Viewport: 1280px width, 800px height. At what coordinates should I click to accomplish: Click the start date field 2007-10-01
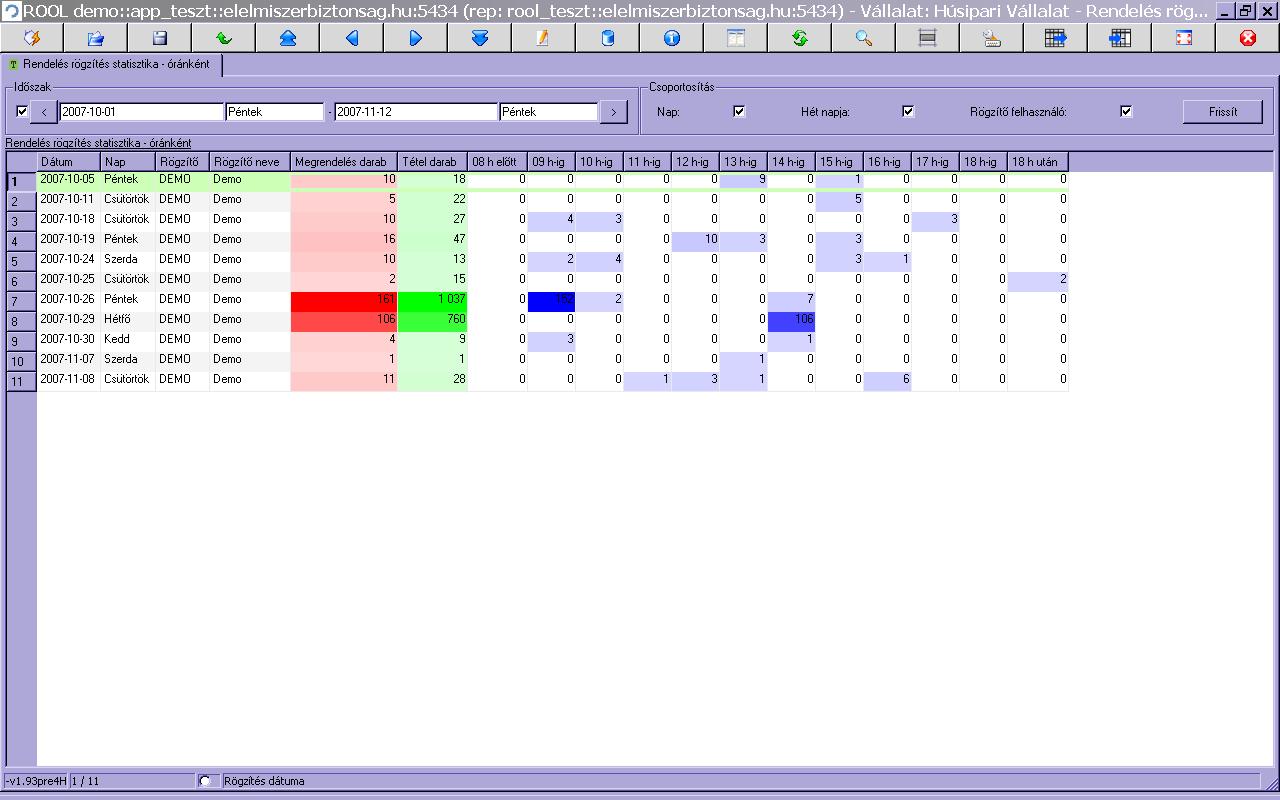140,112
